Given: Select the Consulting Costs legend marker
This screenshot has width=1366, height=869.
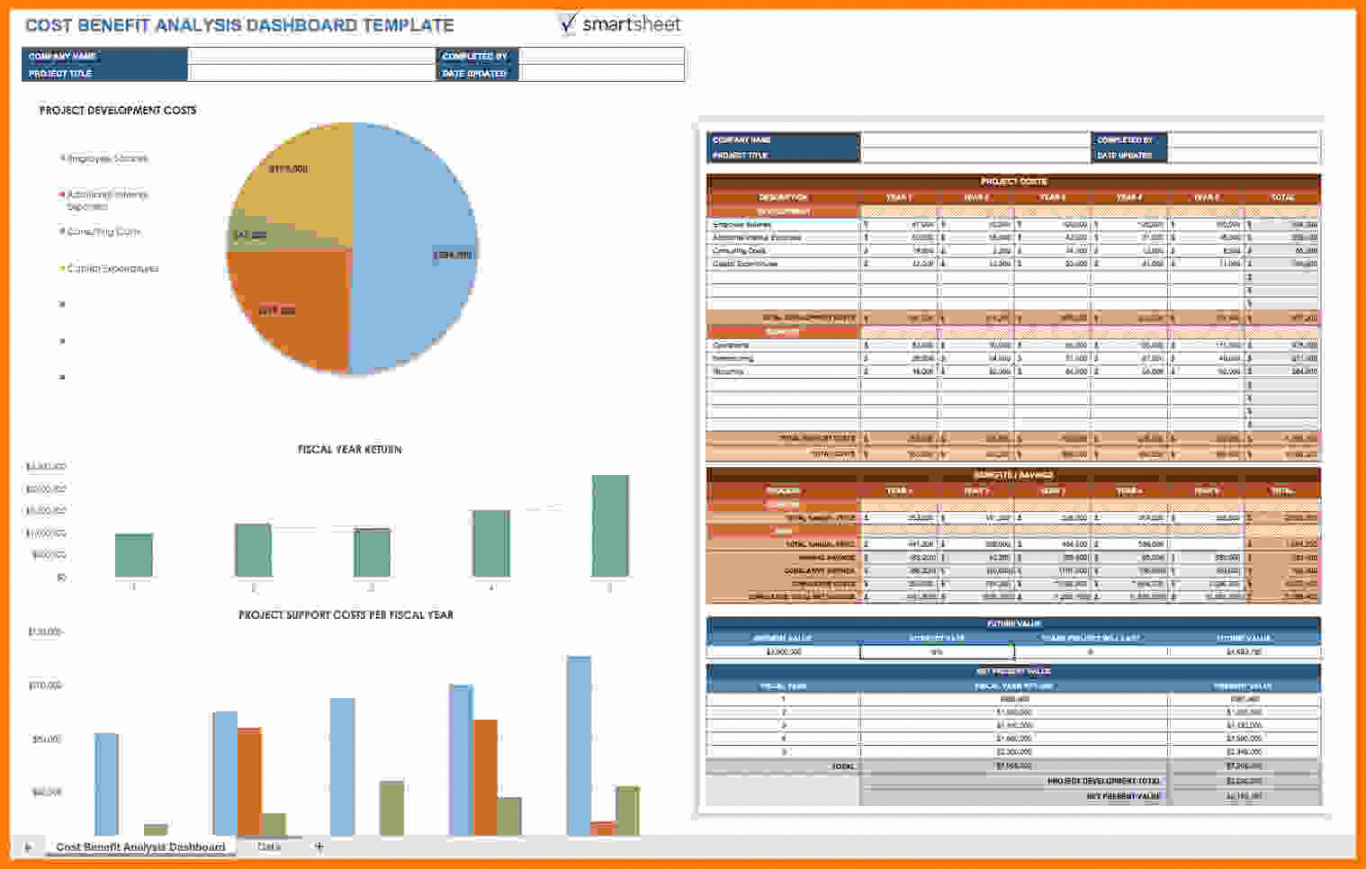Looking at the screenshot, I should 63,232.
